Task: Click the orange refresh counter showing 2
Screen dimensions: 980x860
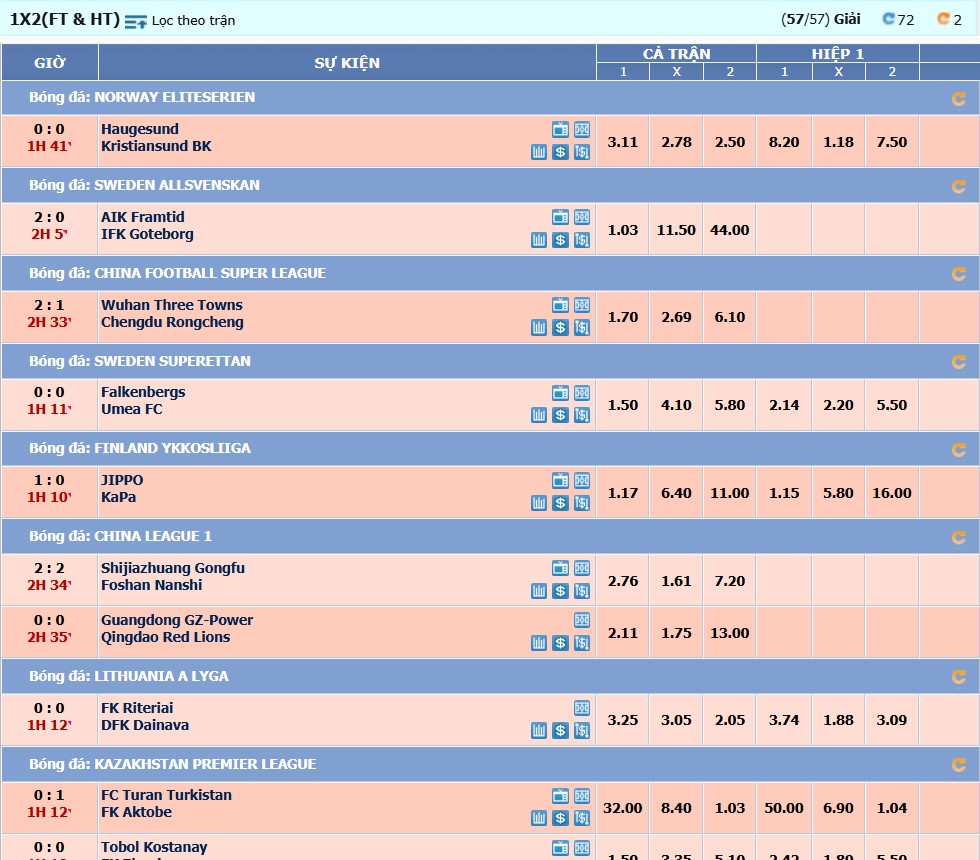Action: coord(949,19)
